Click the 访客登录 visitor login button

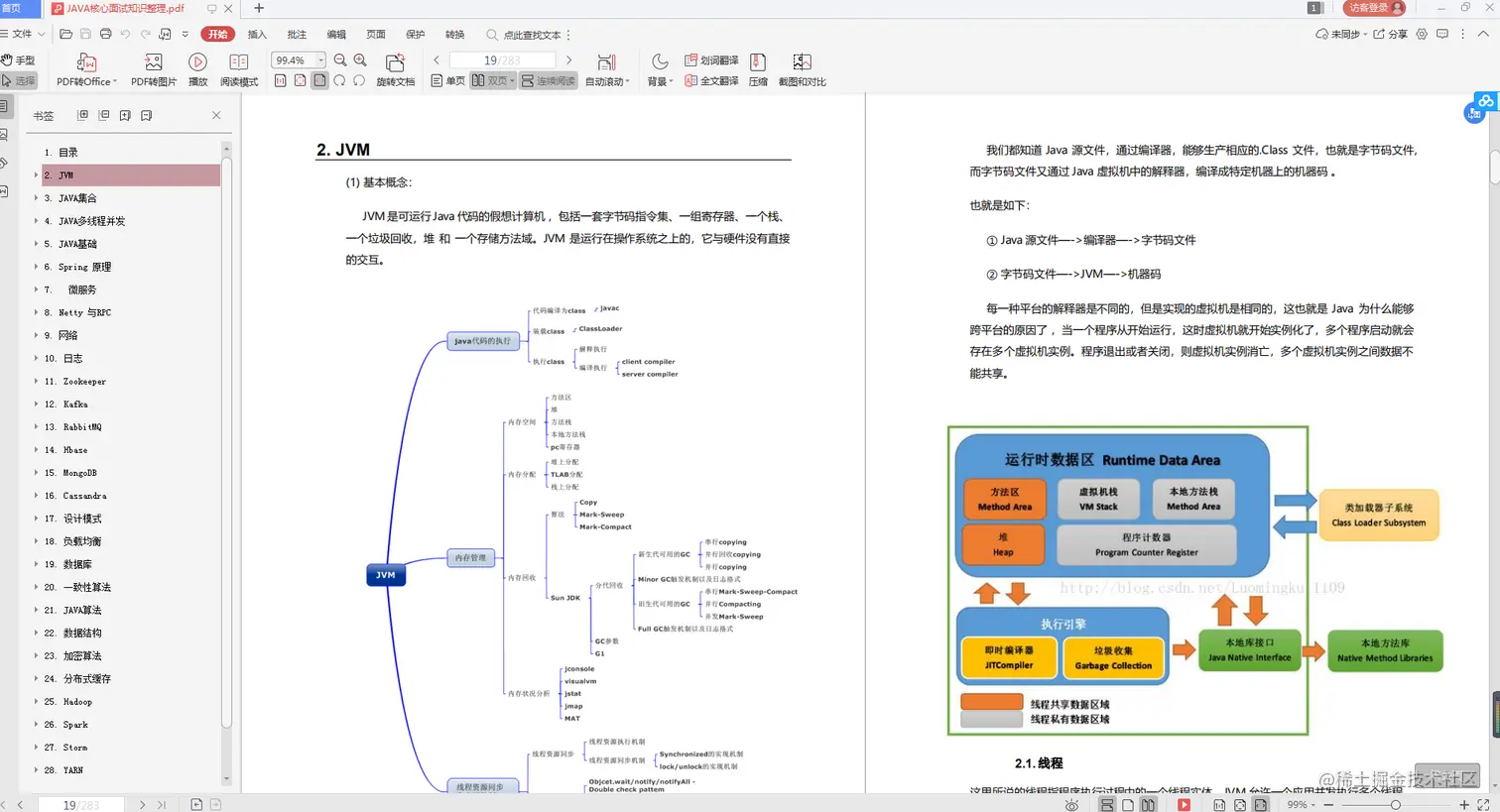click(1374, 7)
